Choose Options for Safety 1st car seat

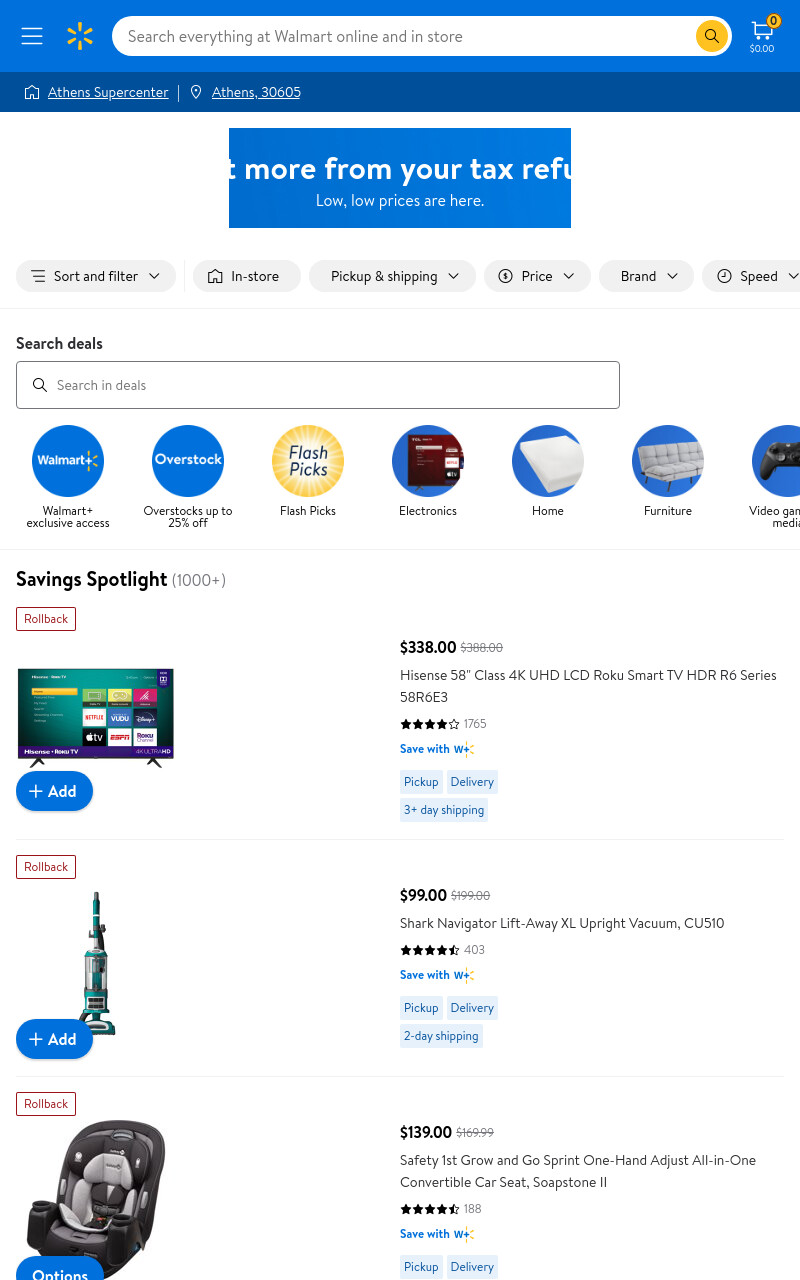[60, 1270]
